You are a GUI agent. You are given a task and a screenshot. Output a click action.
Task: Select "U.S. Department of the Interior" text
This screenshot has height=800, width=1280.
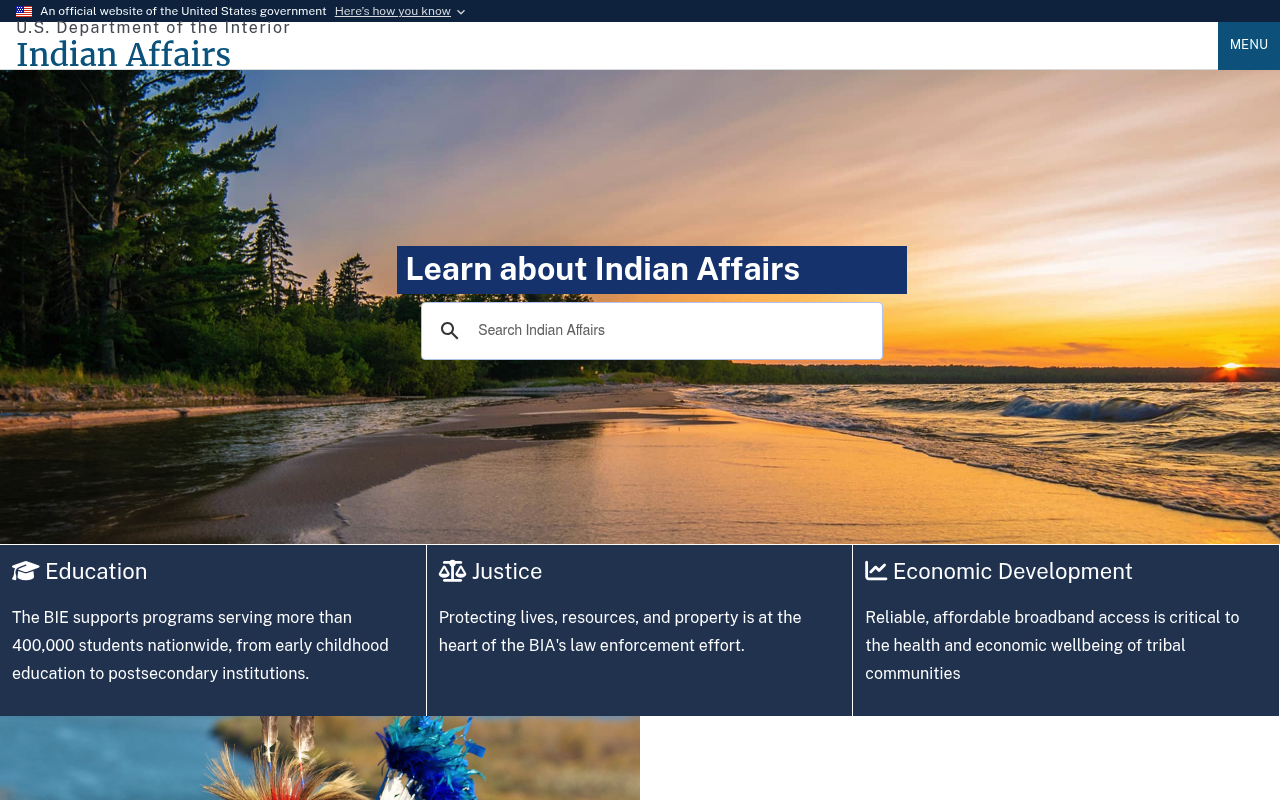click(x=153, y=28)
